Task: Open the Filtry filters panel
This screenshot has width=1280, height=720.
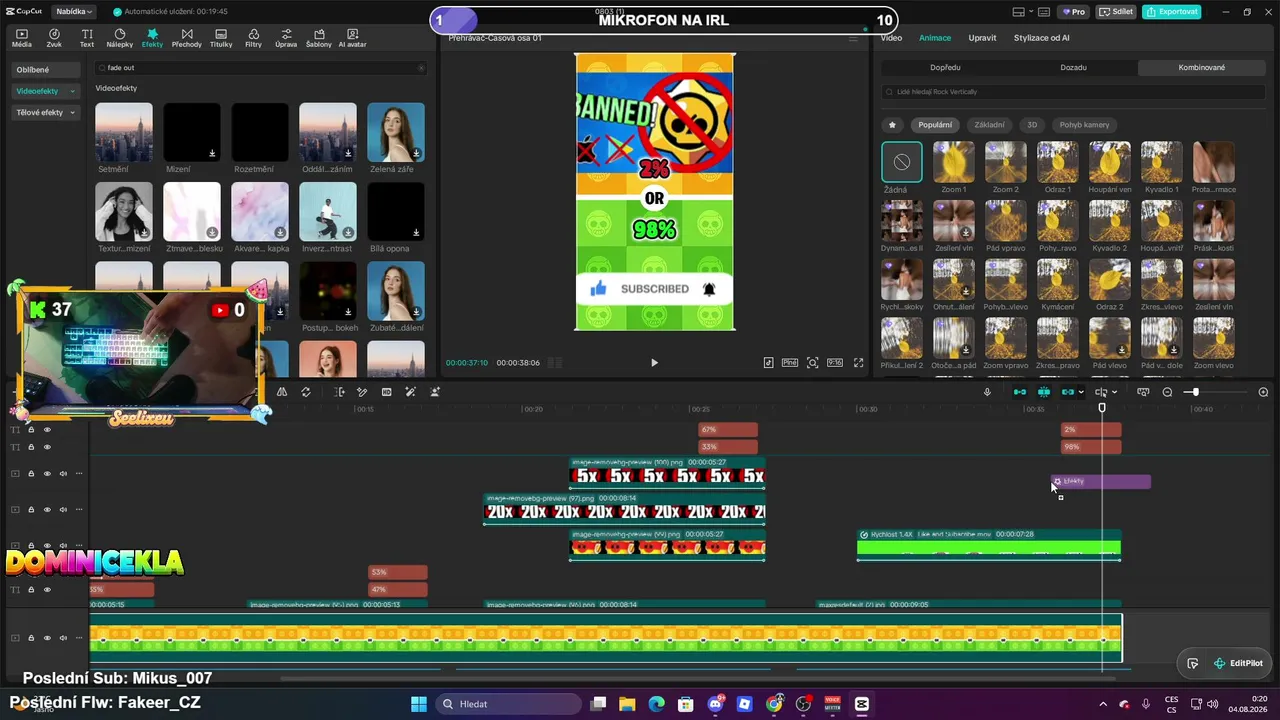Action: [253, 38]
